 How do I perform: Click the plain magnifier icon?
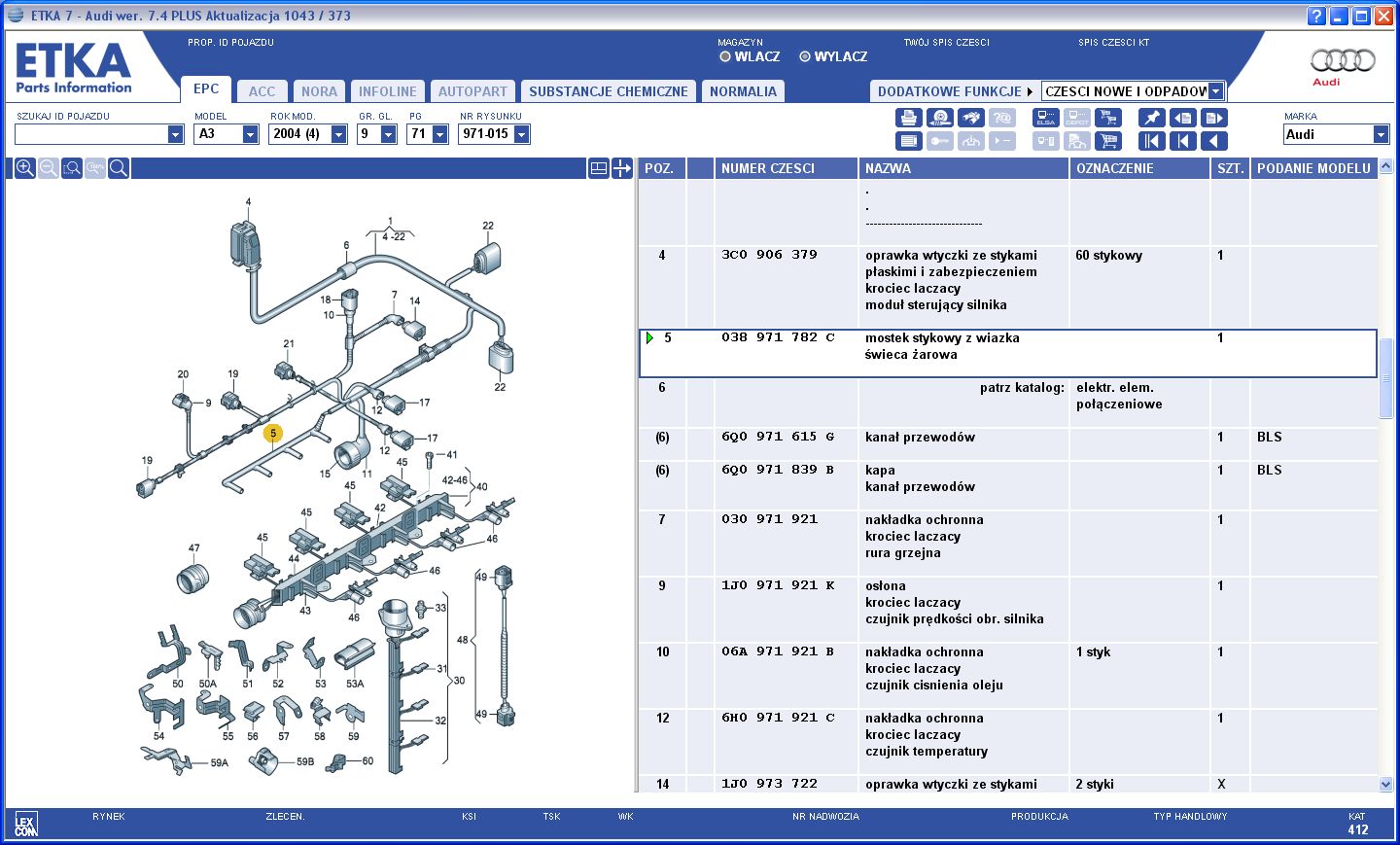tap(119, 168)
